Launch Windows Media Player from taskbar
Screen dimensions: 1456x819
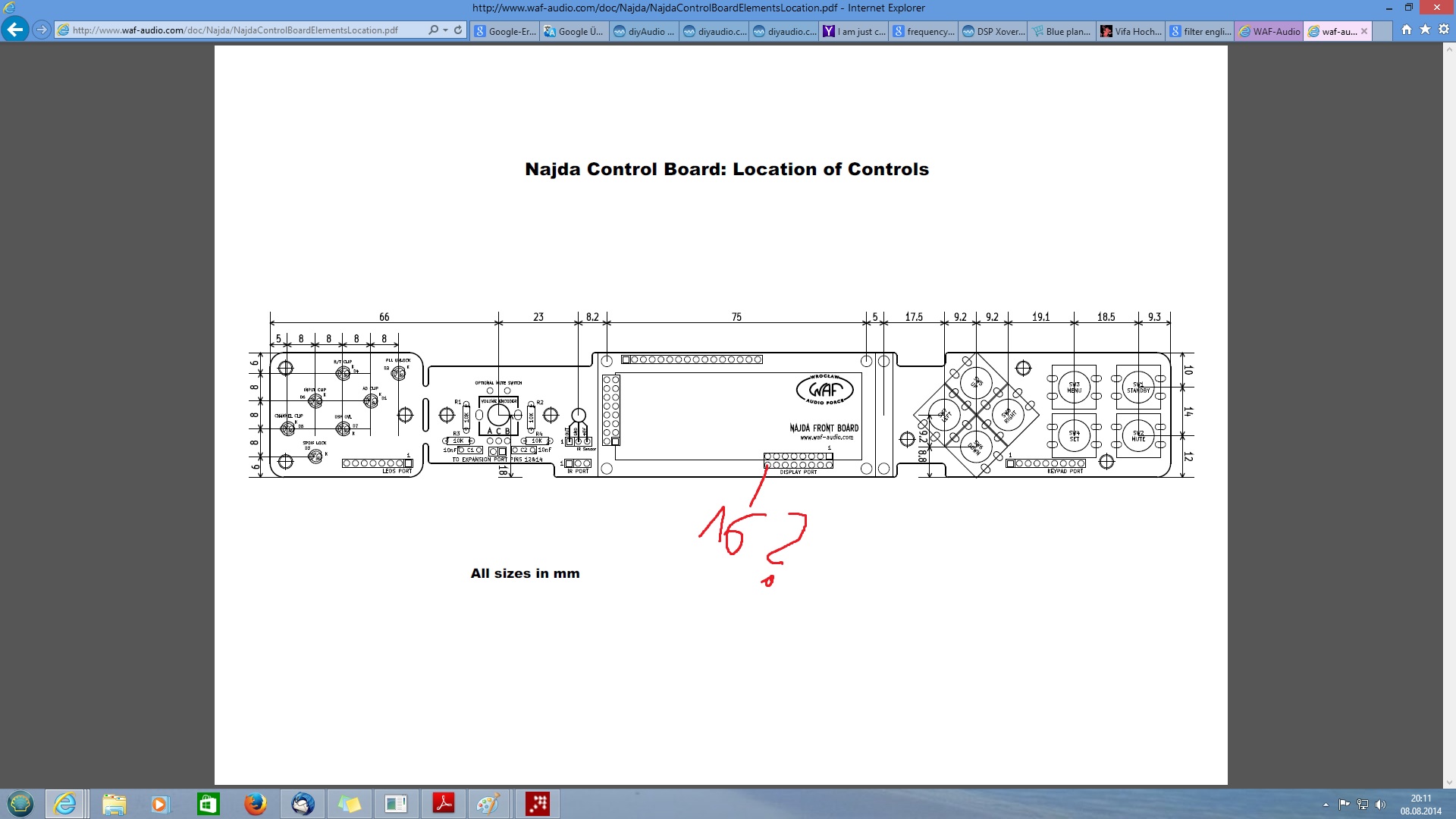pyautogui.click(x=159, y=804)
